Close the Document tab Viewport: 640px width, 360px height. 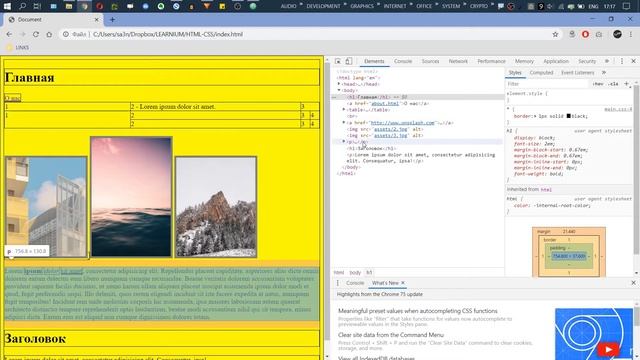tap(97, 20)
